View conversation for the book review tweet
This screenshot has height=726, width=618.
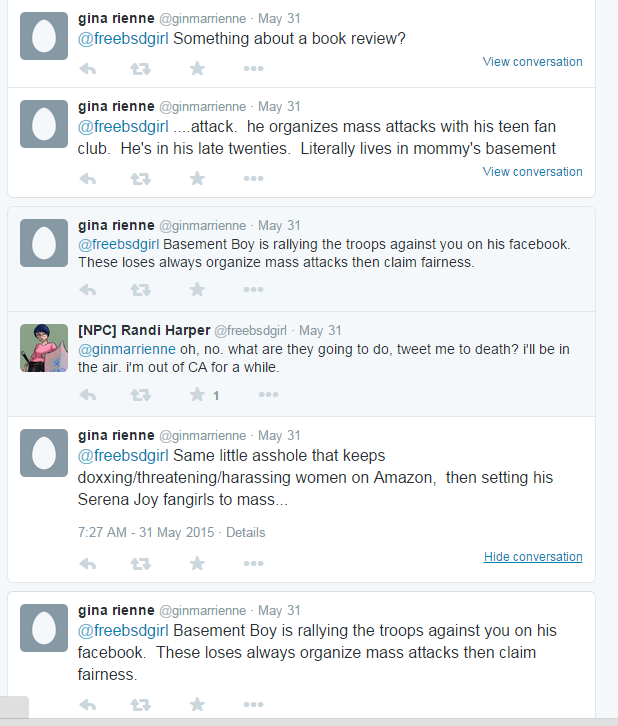point(532,62)
